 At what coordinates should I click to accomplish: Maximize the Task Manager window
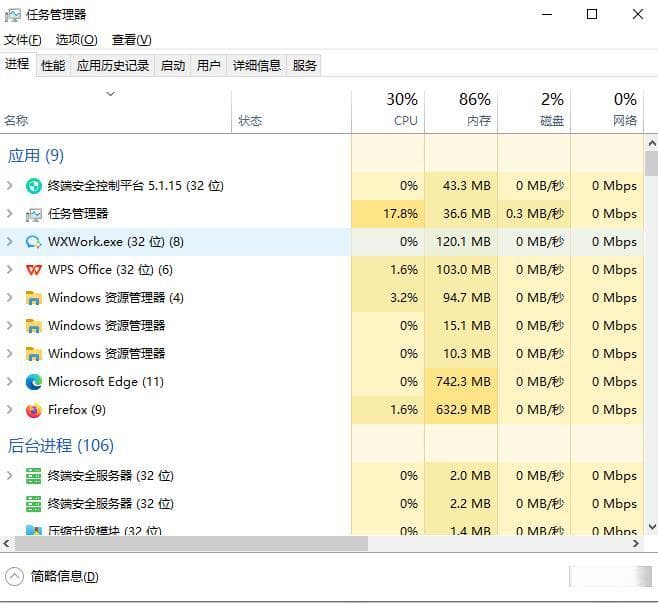592,15
